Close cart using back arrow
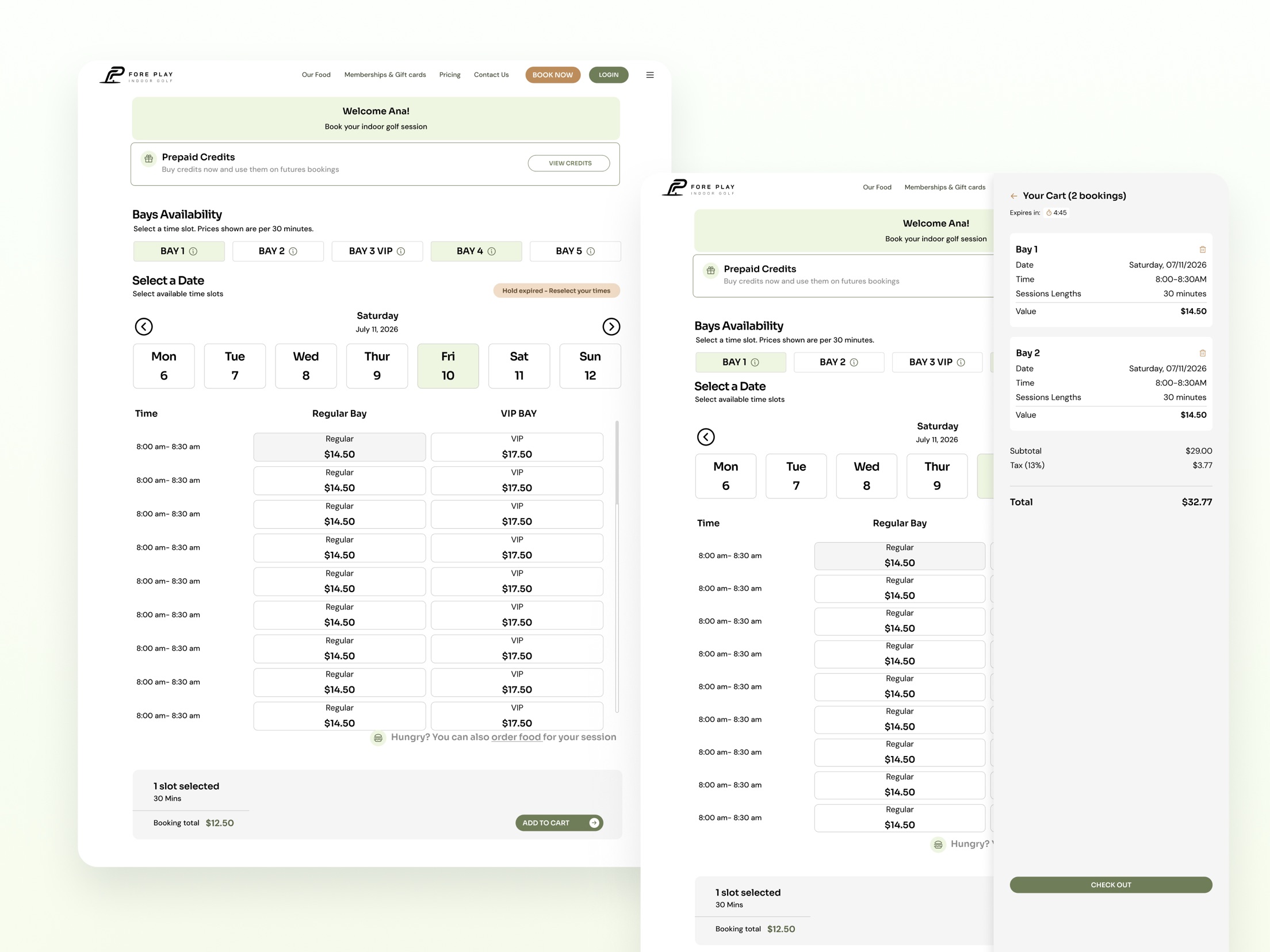 (1014, 196)
